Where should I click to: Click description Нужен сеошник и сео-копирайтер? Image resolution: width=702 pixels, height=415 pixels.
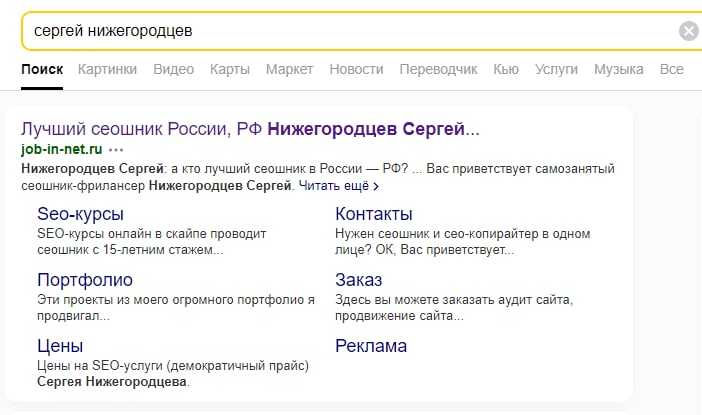463,242
